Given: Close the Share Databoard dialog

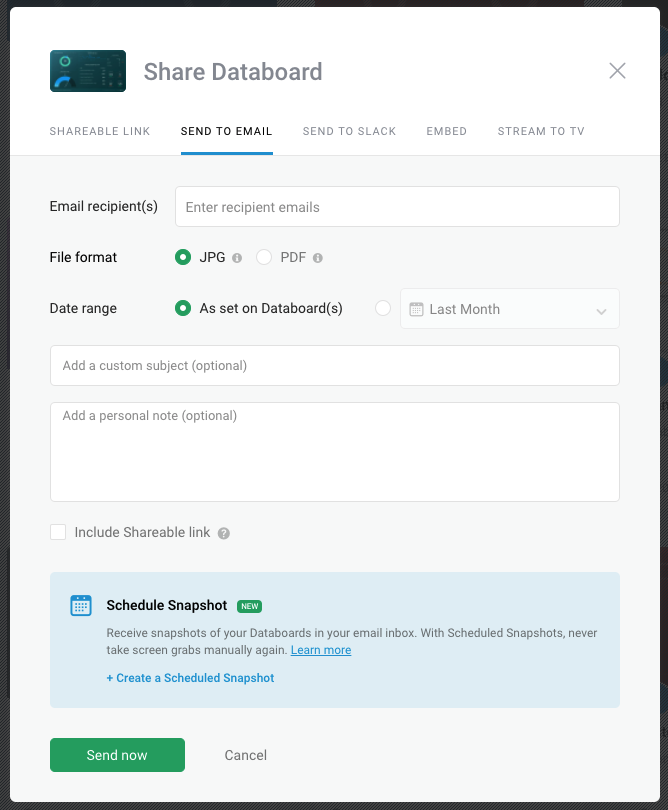Looking at the screenshot, I should 617,71.
